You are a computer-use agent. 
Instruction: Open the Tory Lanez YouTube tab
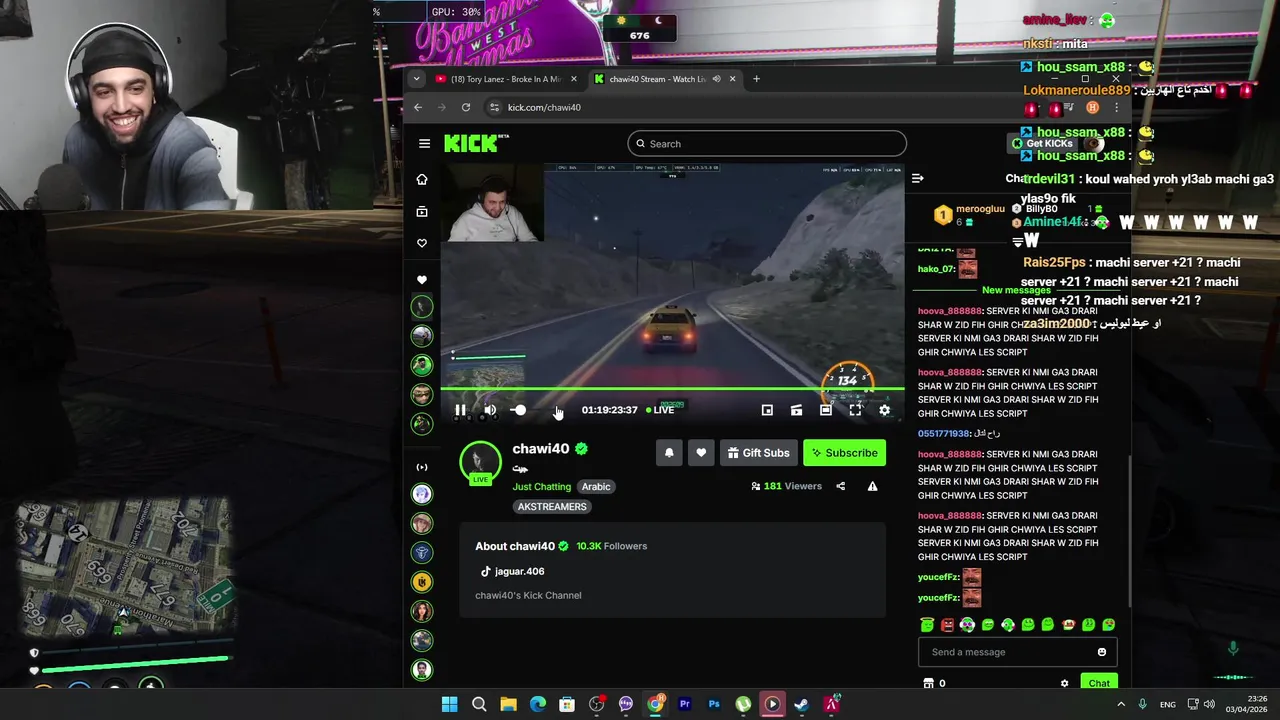click(506, 79)
